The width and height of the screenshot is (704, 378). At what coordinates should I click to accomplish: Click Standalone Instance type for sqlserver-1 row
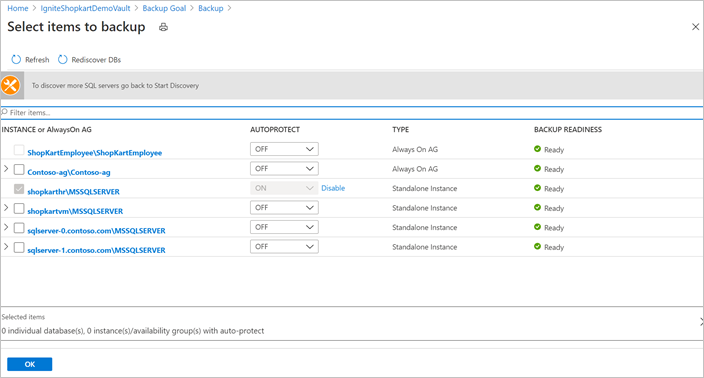(425, 247)
